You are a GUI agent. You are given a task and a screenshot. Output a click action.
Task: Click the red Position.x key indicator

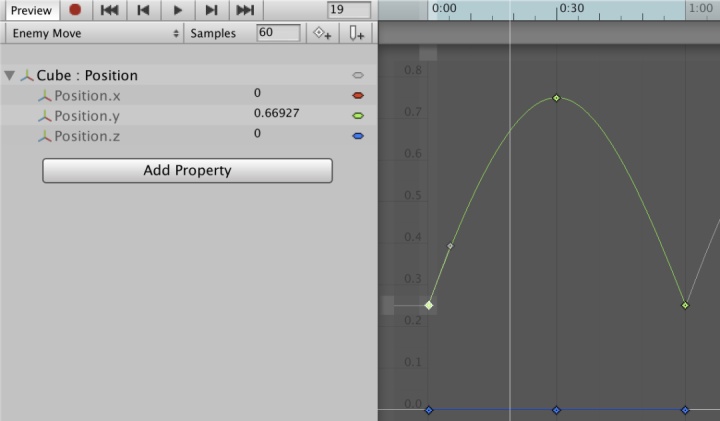click(358, 95)
